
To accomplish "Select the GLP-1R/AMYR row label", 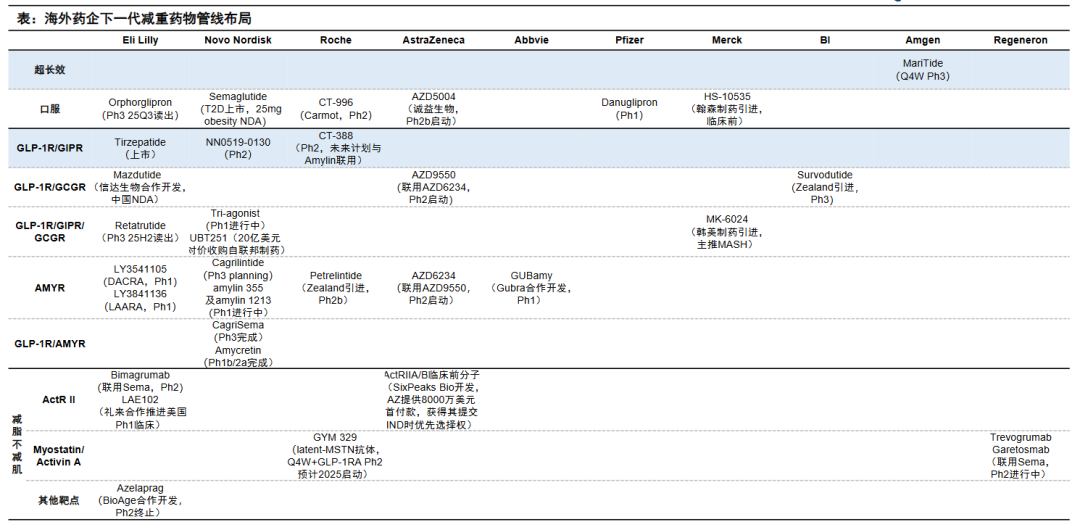I will [x=50, y=343].
